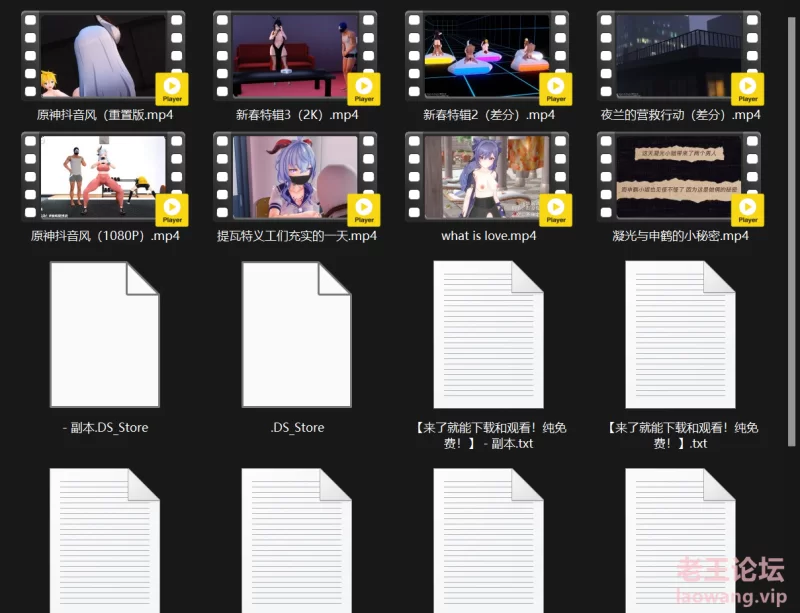800x613 pixels.
Task: Click the file name .DS_Store
Action: (x=297, y=428)
